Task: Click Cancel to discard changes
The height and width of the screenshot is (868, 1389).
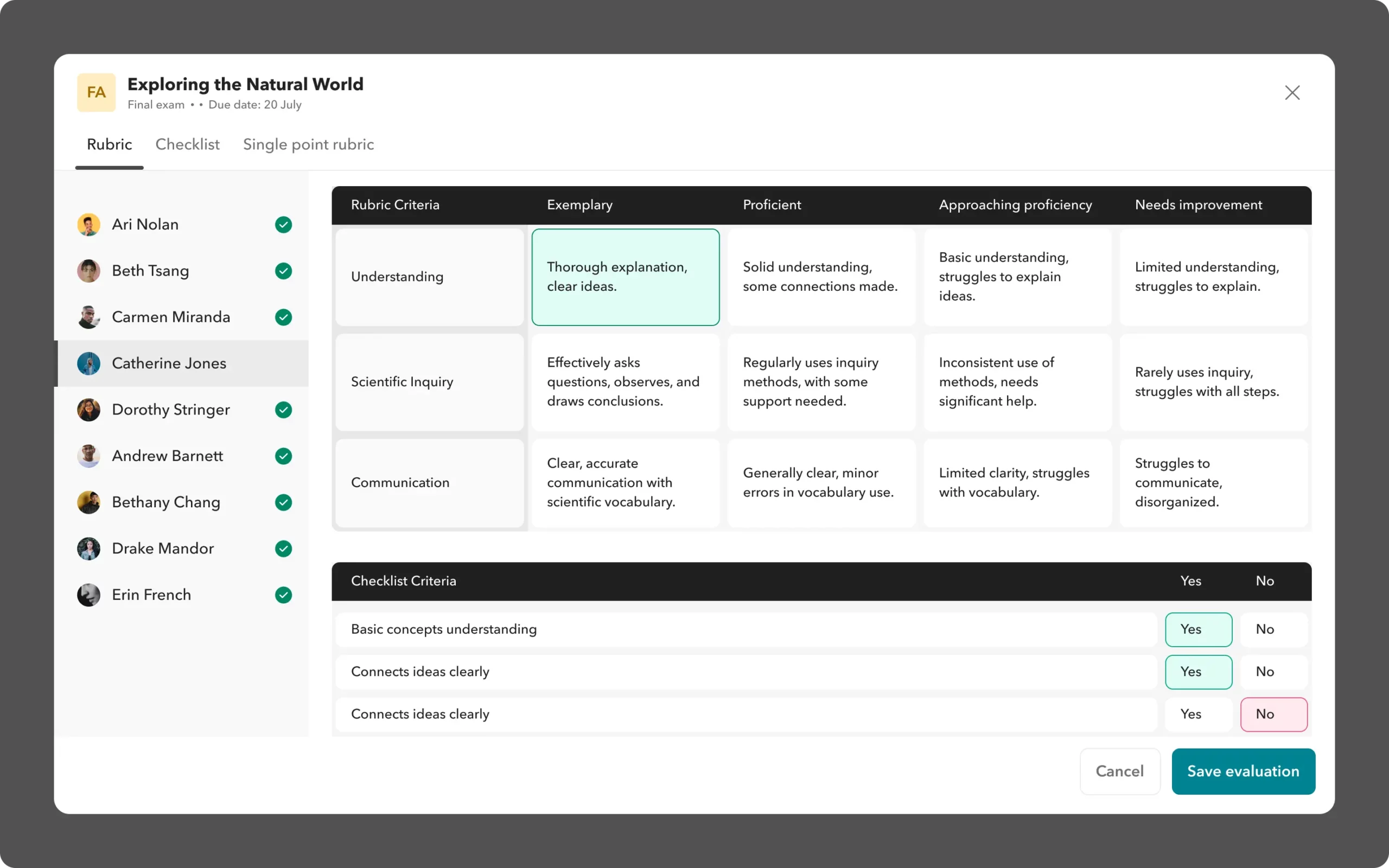Action: coord(1119,771)
